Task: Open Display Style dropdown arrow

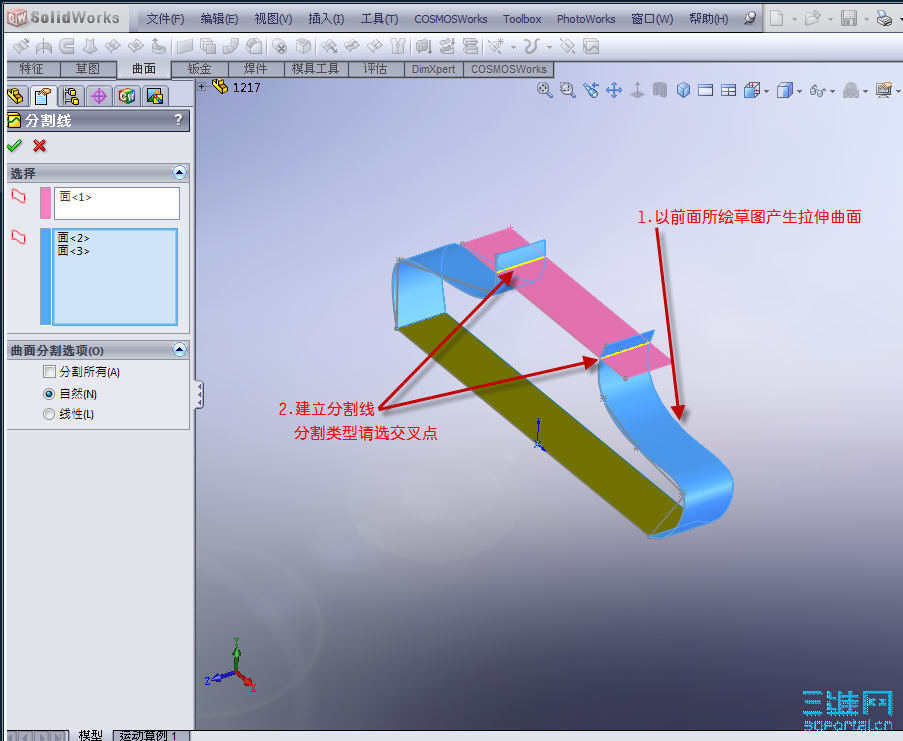Action: pyautogui.click(x=799, y=91)
